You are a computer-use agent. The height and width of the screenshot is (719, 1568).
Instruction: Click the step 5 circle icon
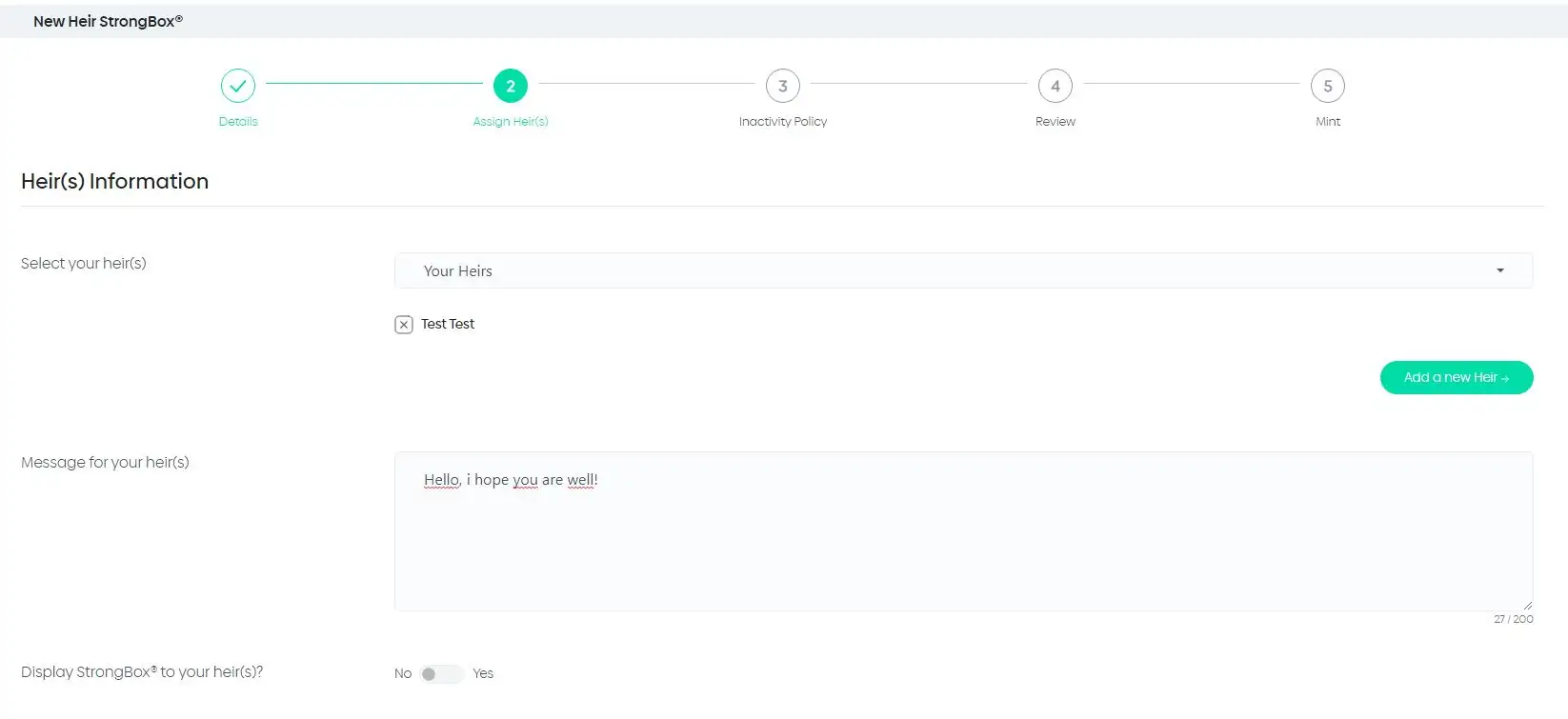[1328, 86]
